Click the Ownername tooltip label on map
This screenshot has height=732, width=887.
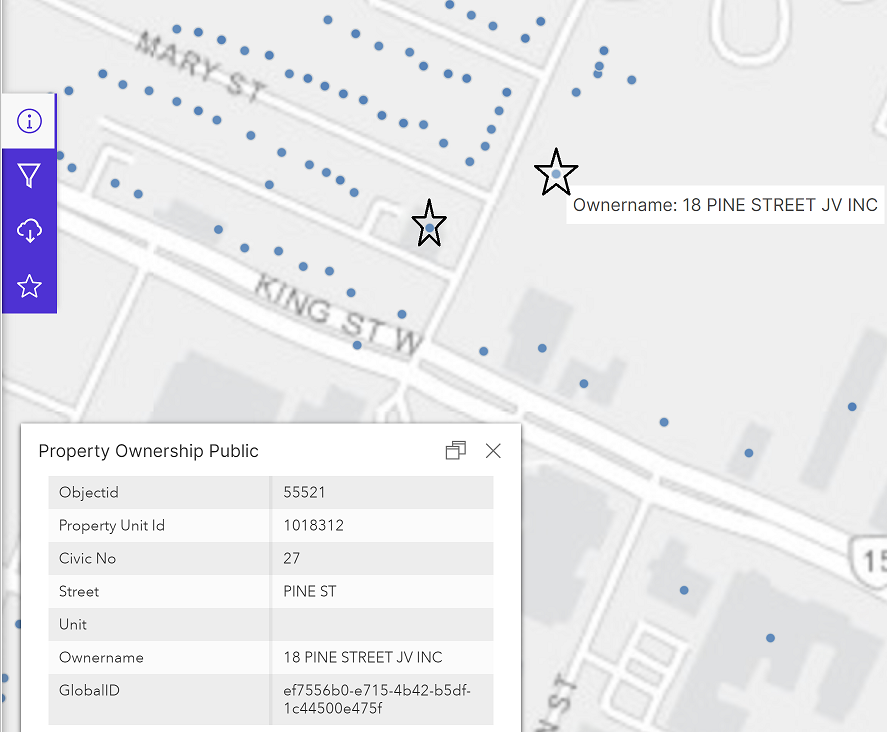click(724, 205)
